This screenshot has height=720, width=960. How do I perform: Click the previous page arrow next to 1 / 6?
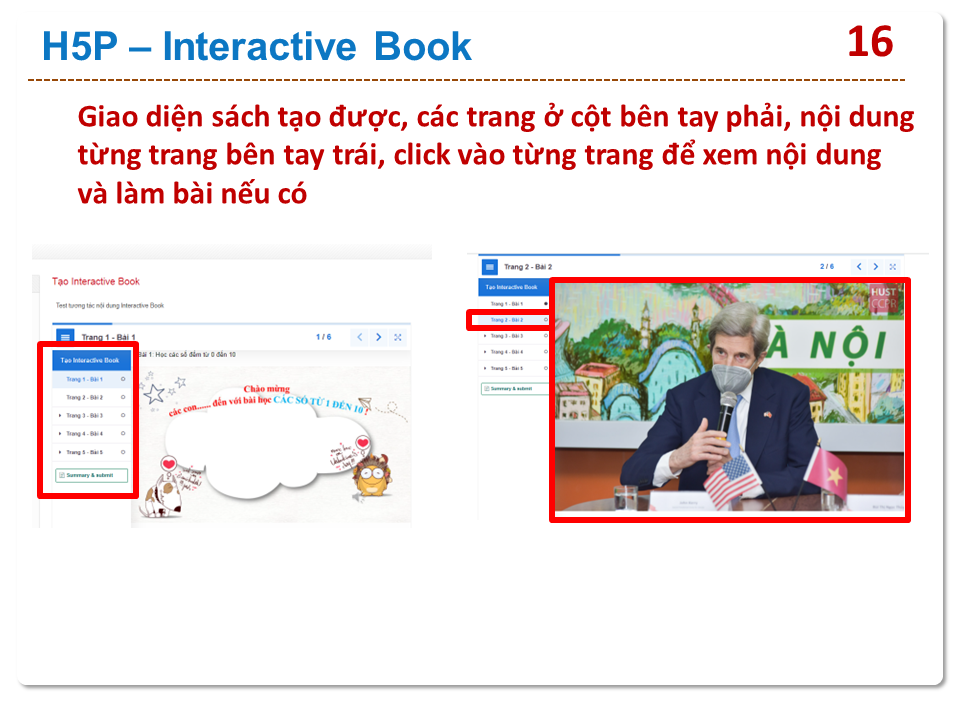click(x=361, y=338)
